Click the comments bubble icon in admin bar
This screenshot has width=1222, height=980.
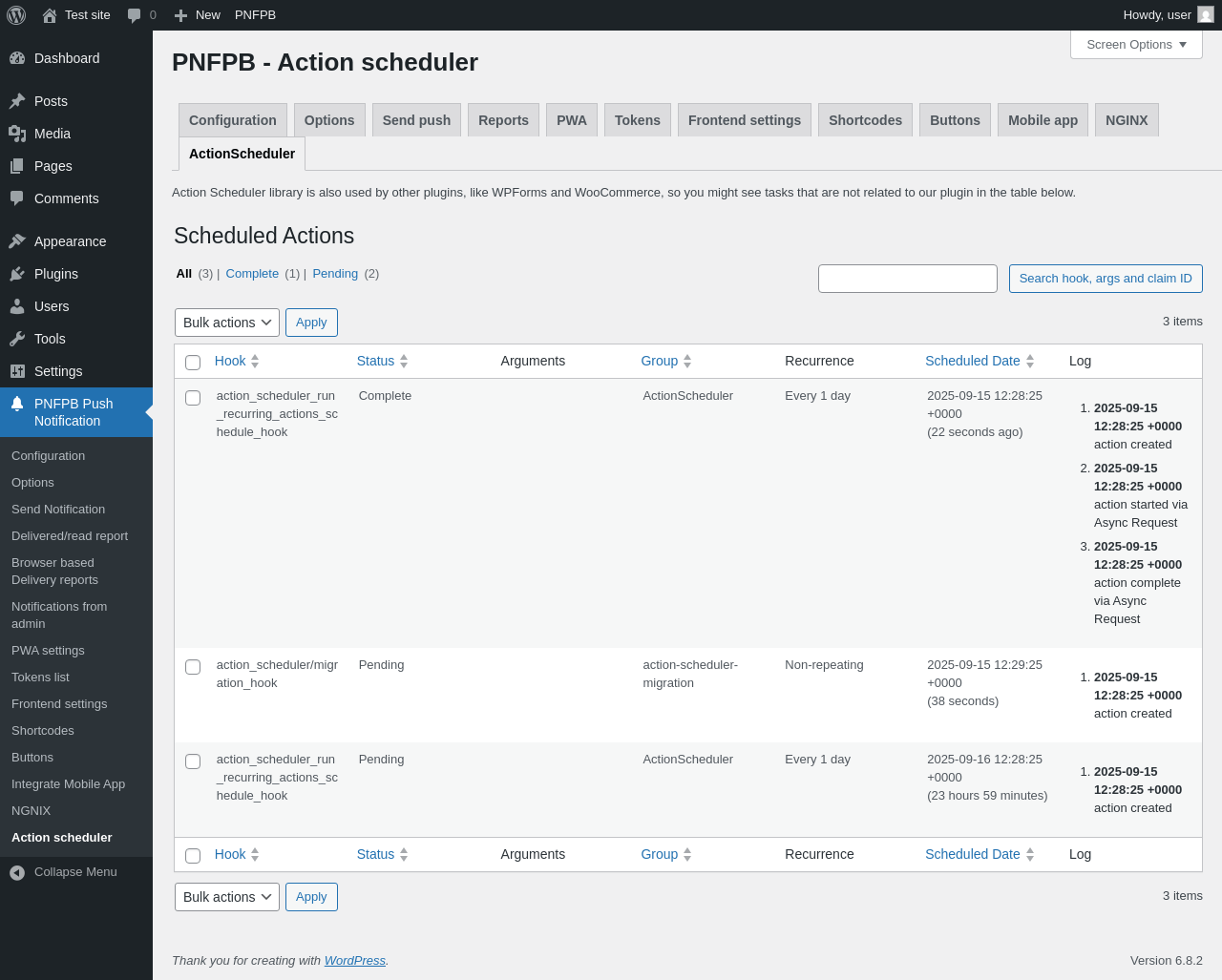tap(135, 15)
